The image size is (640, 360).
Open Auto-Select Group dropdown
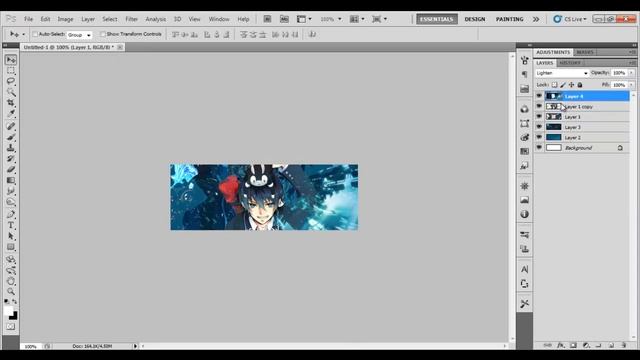(79, 35)
